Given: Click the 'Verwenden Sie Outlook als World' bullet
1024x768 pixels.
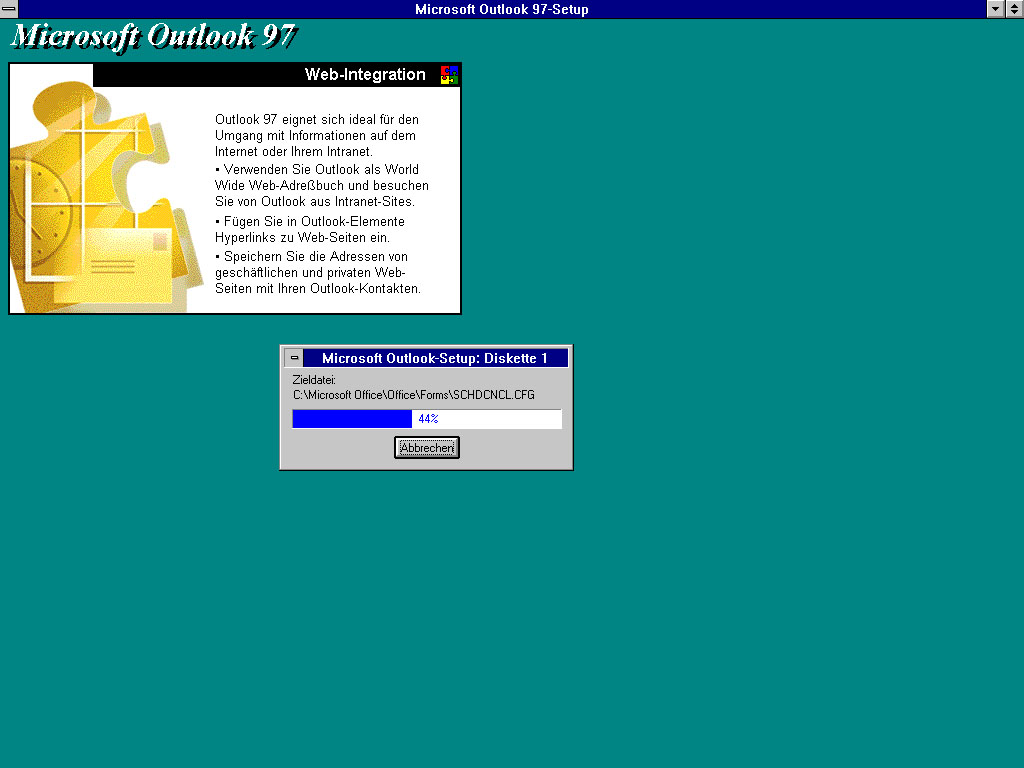Looking at the screenshot, I should (322, 185).
